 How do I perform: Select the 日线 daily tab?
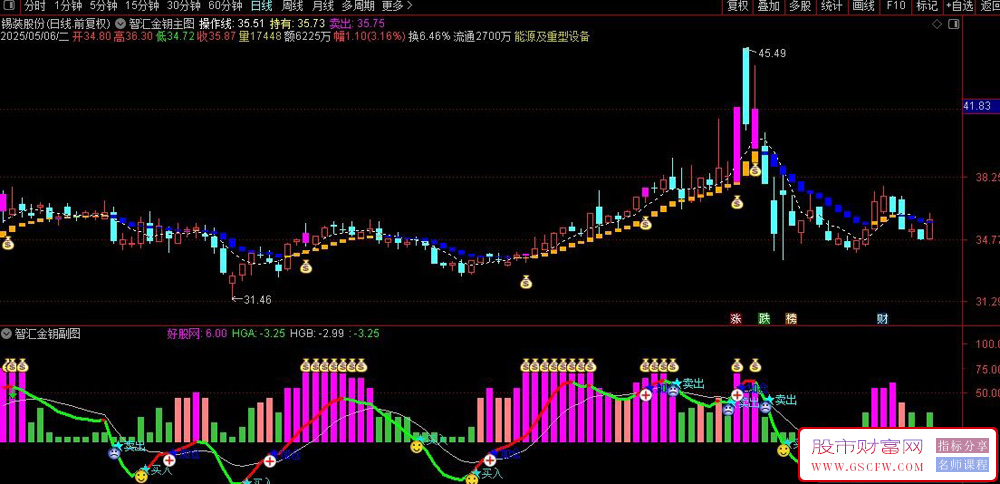point(261,6)
